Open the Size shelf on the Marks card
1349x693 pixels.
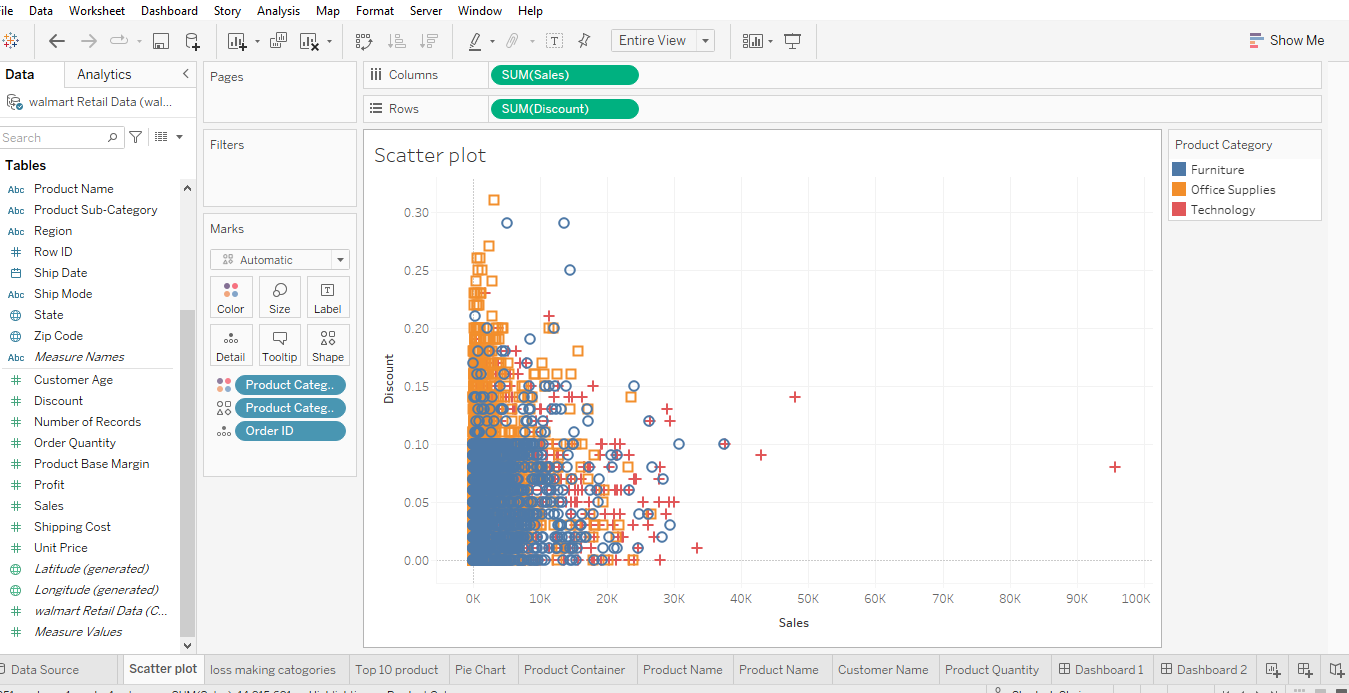(x=279, y=297)
